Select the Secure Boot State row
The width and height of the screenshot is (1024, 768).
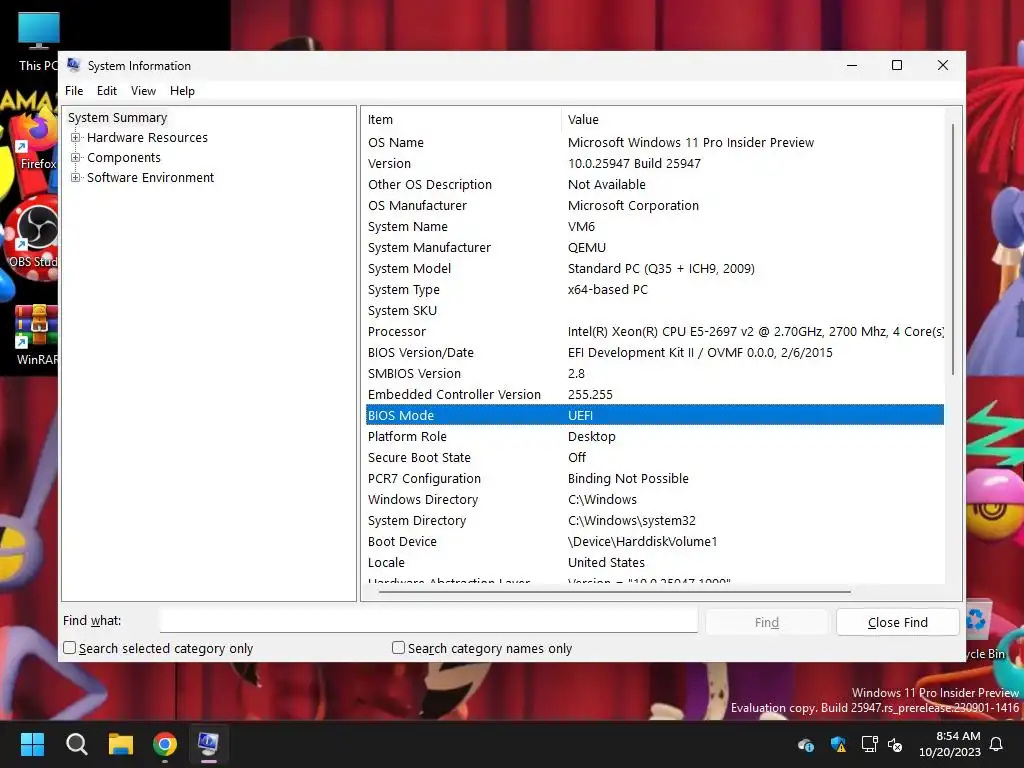654,457
